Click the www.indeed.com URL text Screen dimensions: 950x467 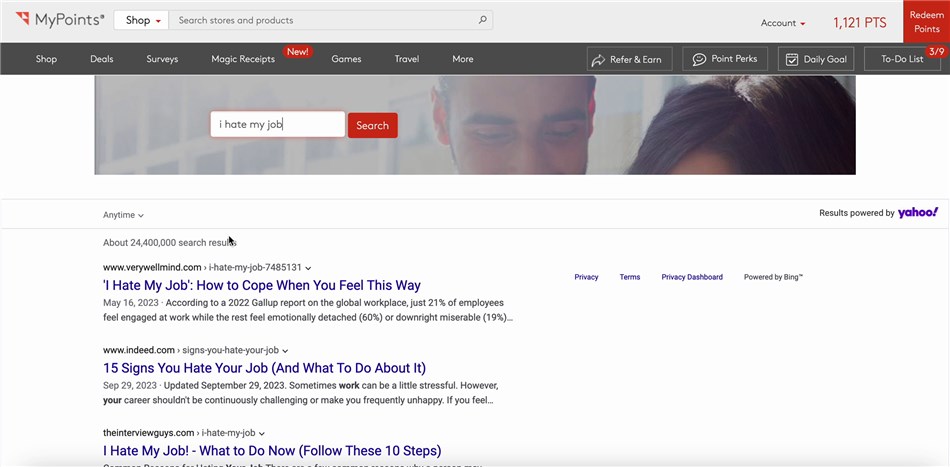139,350
